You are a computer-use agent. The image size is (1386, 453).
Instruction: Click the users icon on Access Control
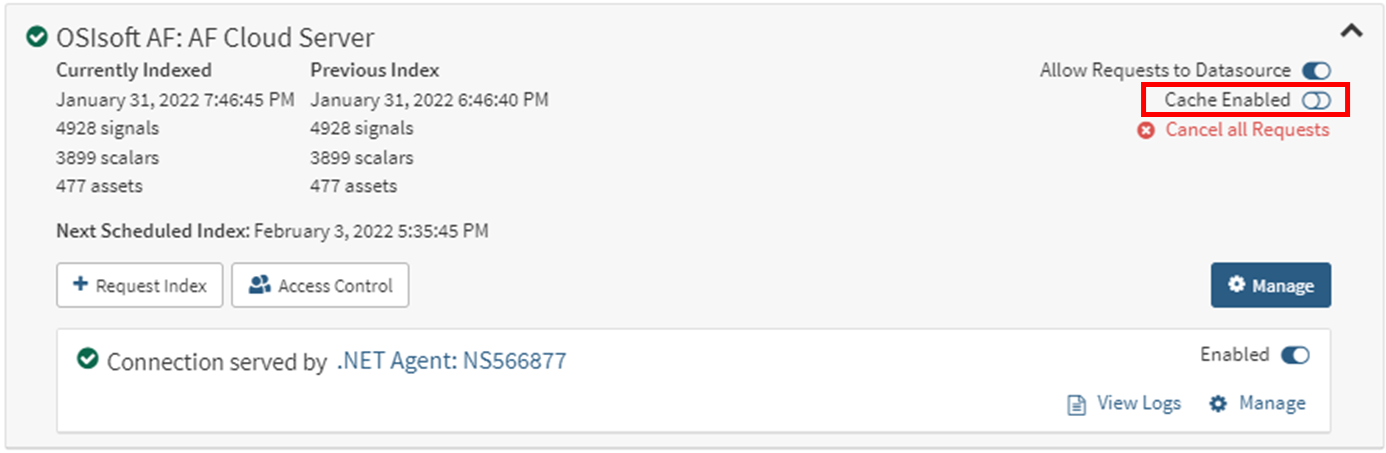tap(260, 286)
